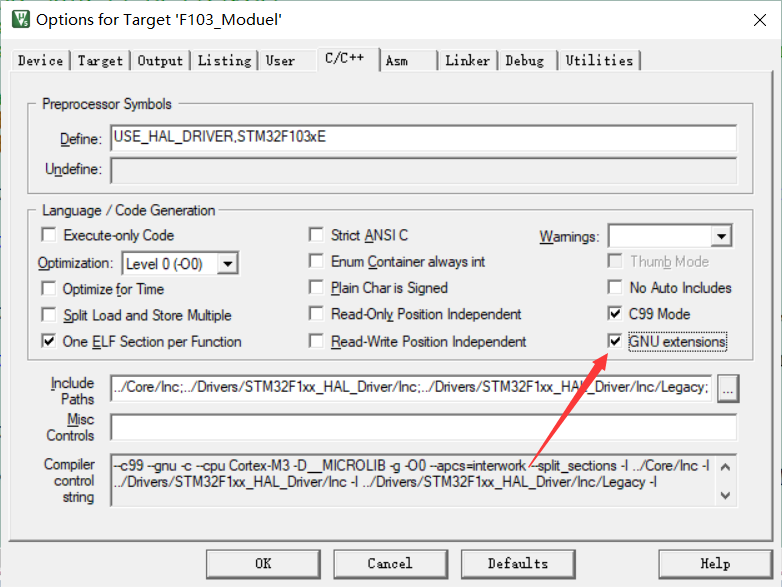Open Include Paths browse button

click(x=728, y=389)
